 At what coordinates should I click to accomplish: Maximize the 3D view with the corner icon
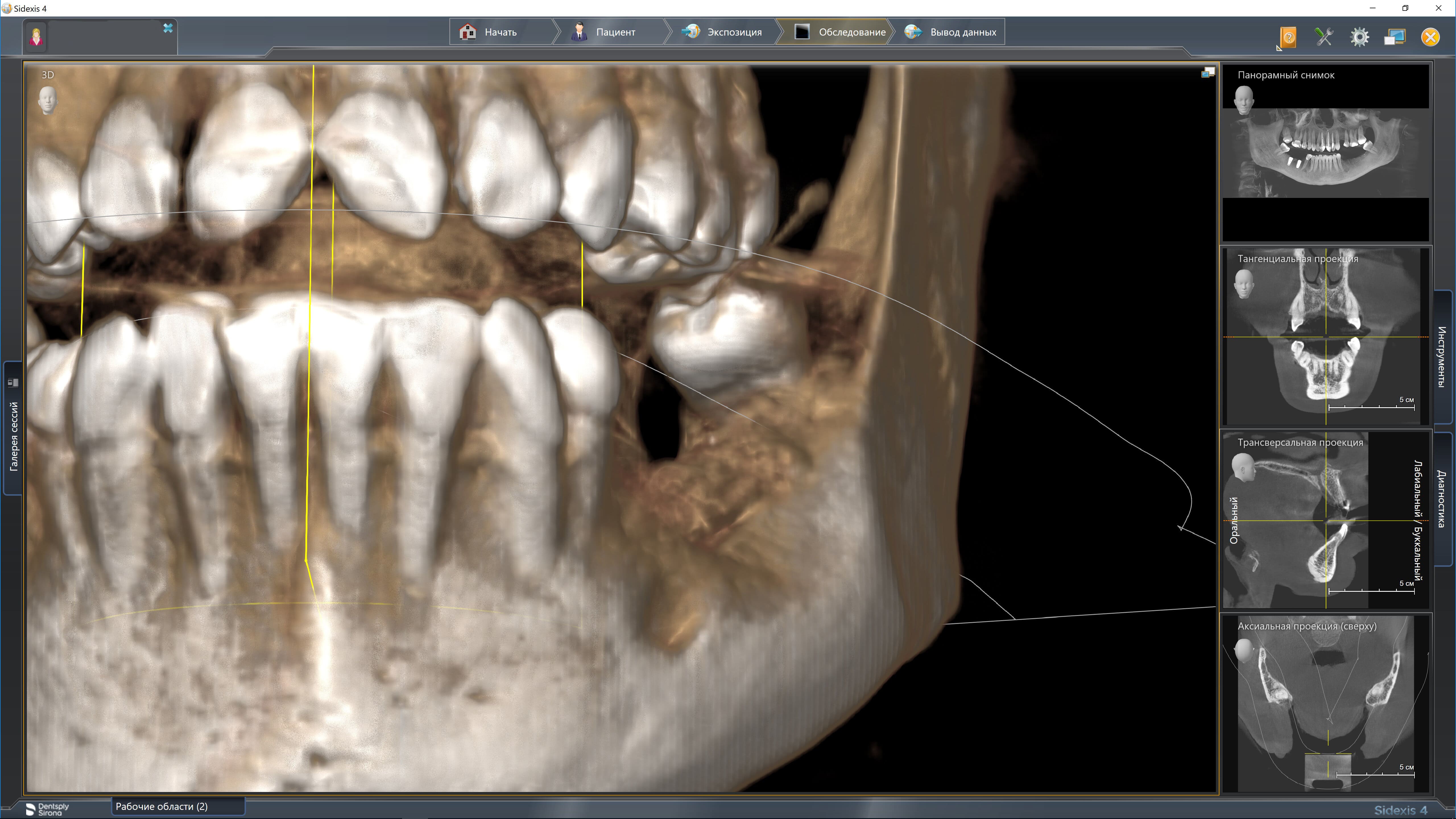point(1208,73)
